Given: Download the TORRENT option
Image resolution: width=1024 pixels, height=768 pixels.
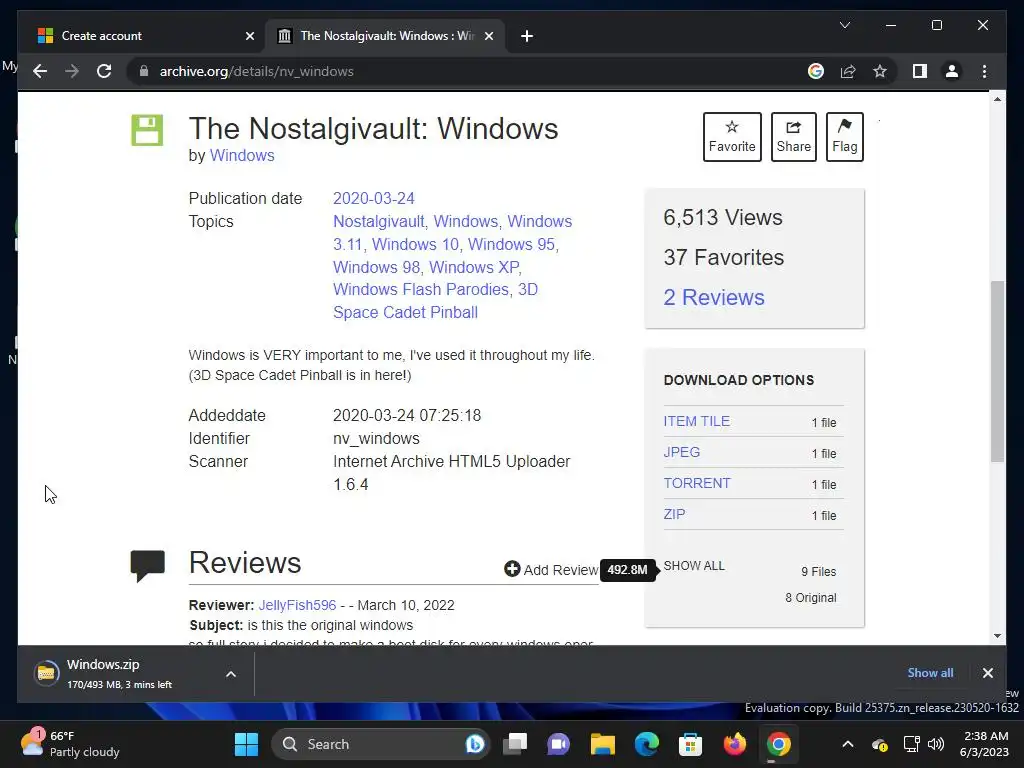Looking at the screenshot, I should pyautogui.click(x=697, y=483).
